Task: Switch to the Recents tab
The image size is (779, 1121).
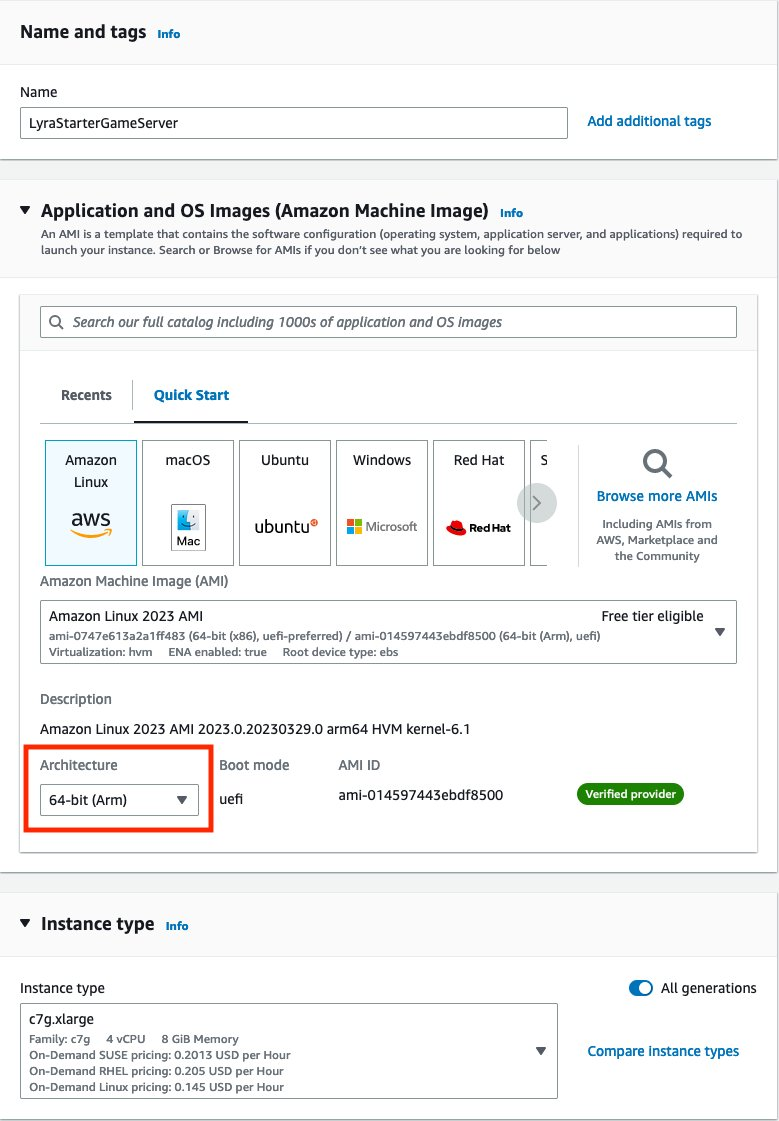Action: coord(86,395)
